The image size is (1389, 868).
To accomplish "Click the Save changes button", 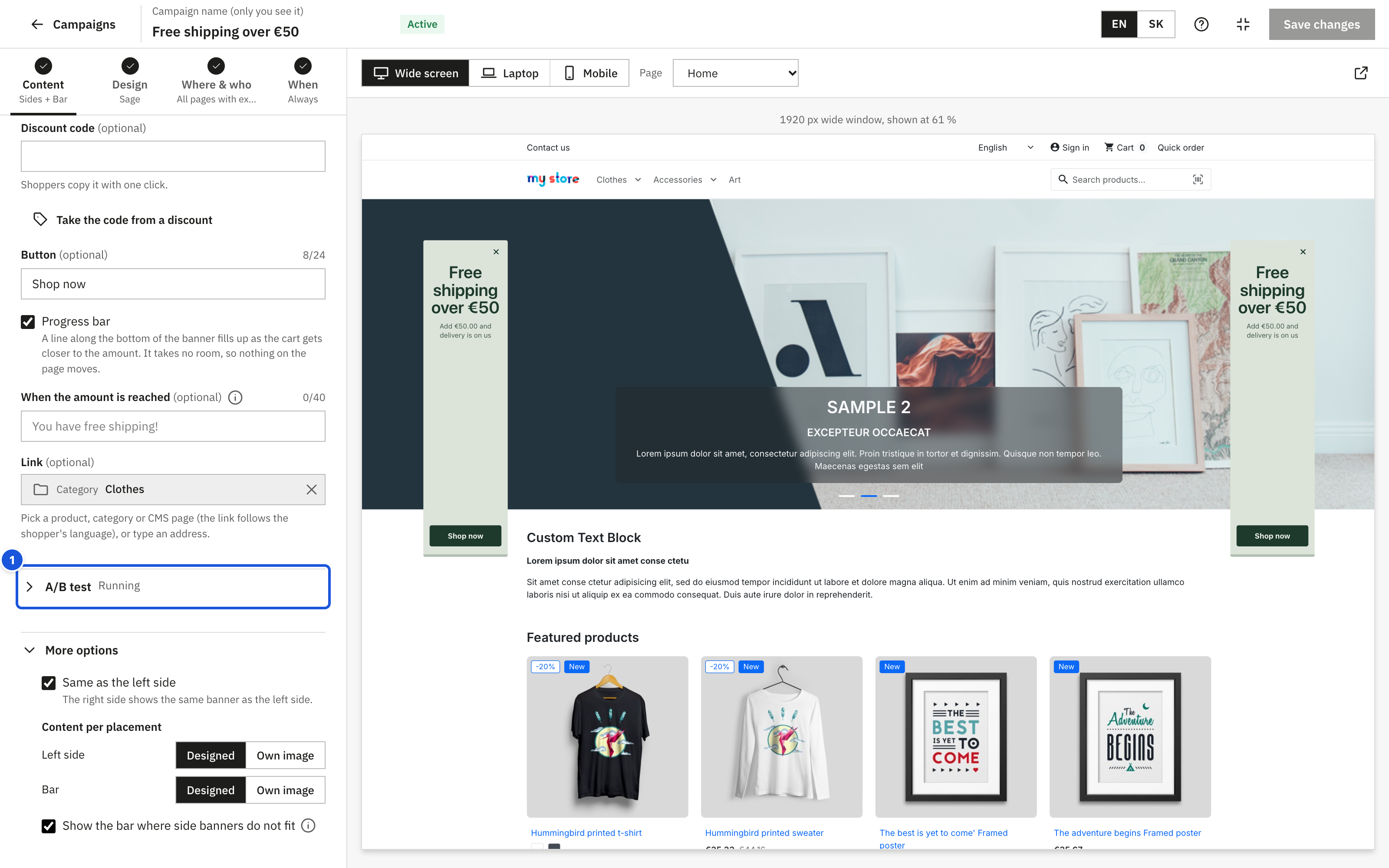I will point(1321,24).
